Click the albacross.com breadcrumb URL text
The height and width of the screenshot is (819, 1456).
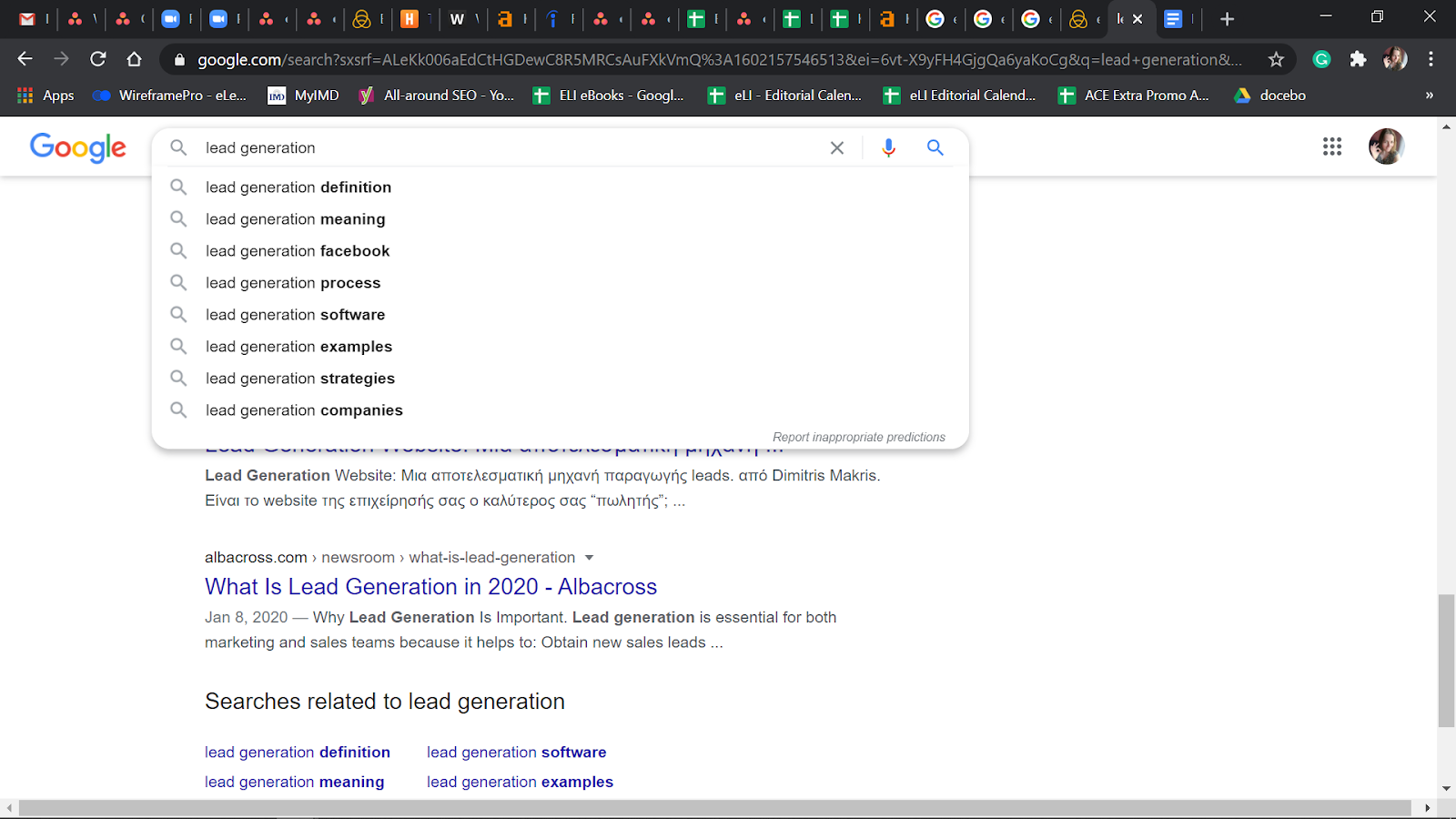point(389,557)
